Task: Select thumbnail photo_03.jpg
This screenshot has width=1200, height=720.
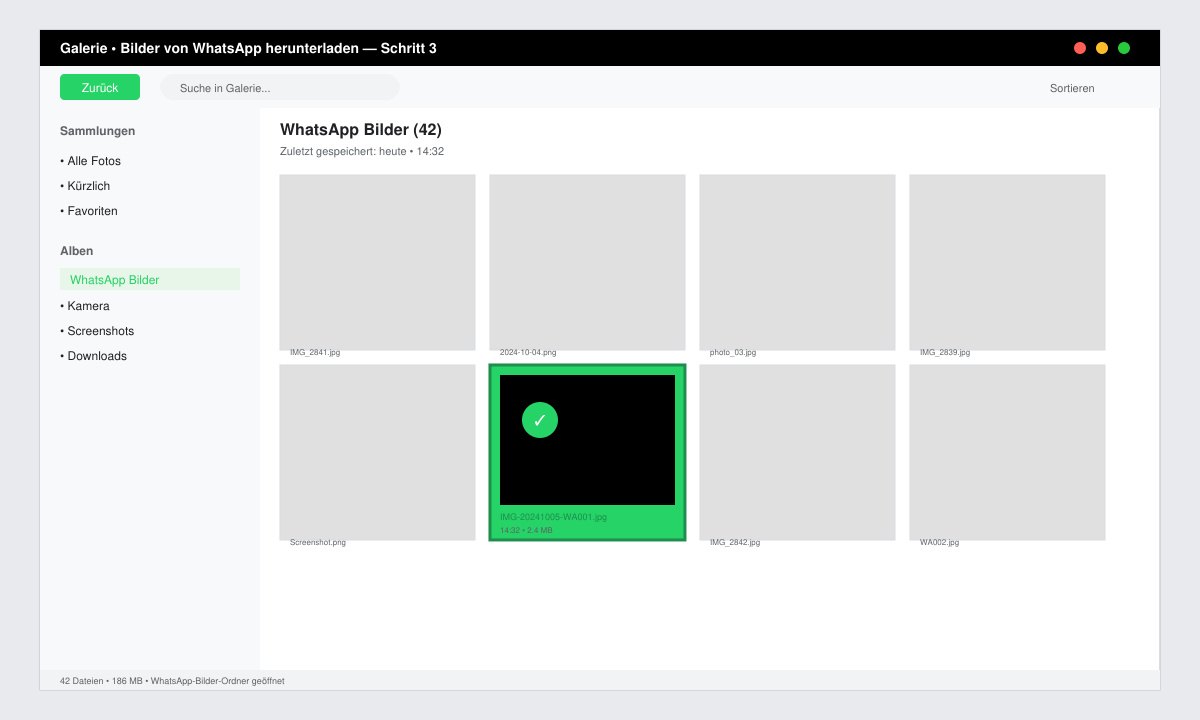Action: pos(797,262)
